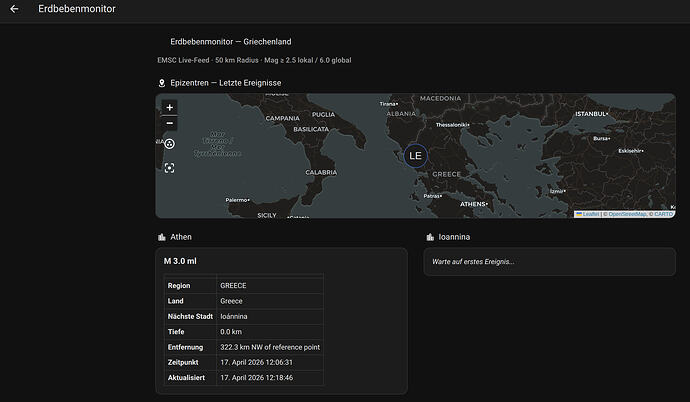Click the Patras label on the map
This screenshot has width=690, height=402.
[x=432, y=196]
